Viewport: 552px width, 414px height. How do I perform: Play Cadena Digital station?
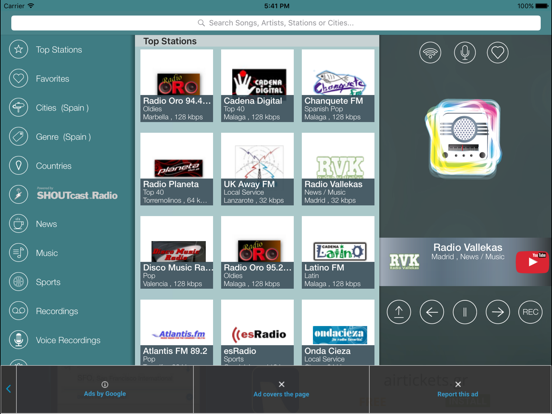click(257, 86)
